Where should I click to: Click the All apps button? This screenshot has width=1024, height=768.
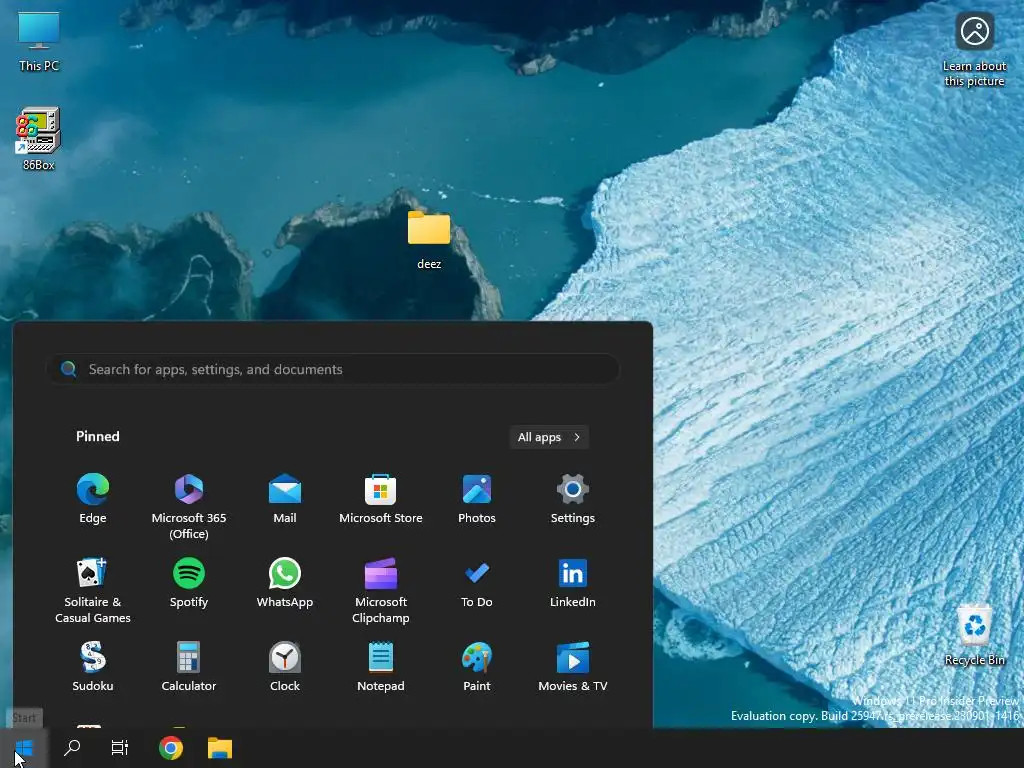click(549, 437)
